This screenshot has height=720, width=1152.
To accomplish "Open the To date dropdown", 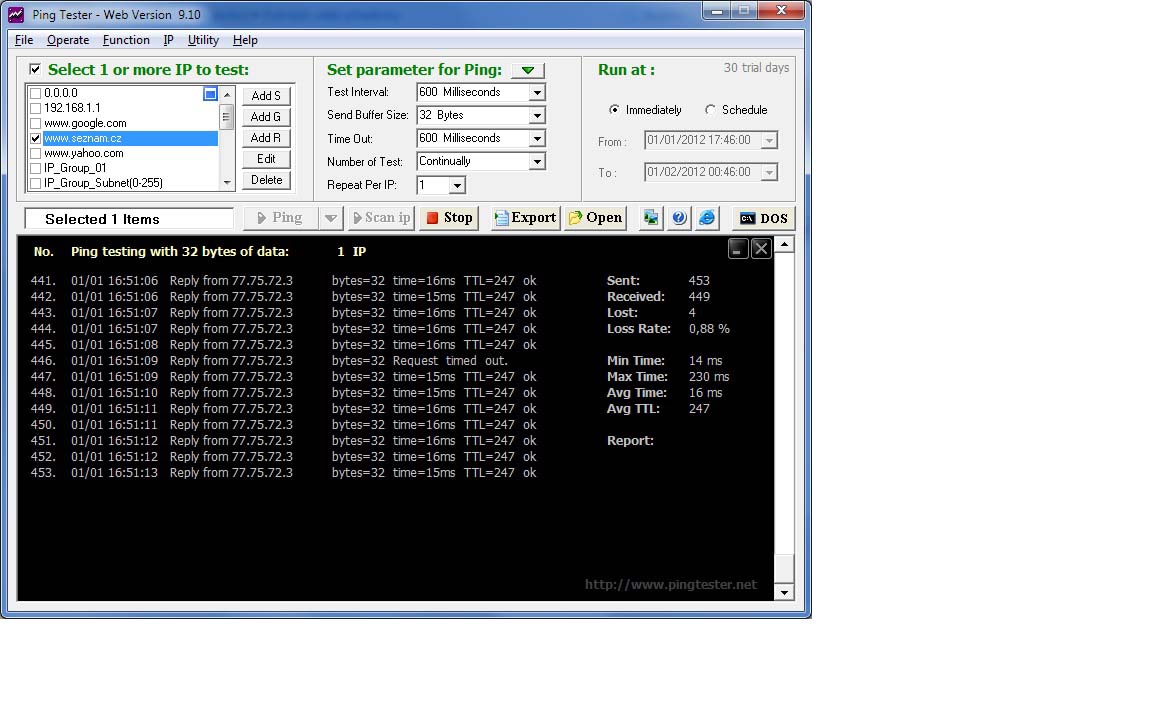I will click(x=768, y=173).
